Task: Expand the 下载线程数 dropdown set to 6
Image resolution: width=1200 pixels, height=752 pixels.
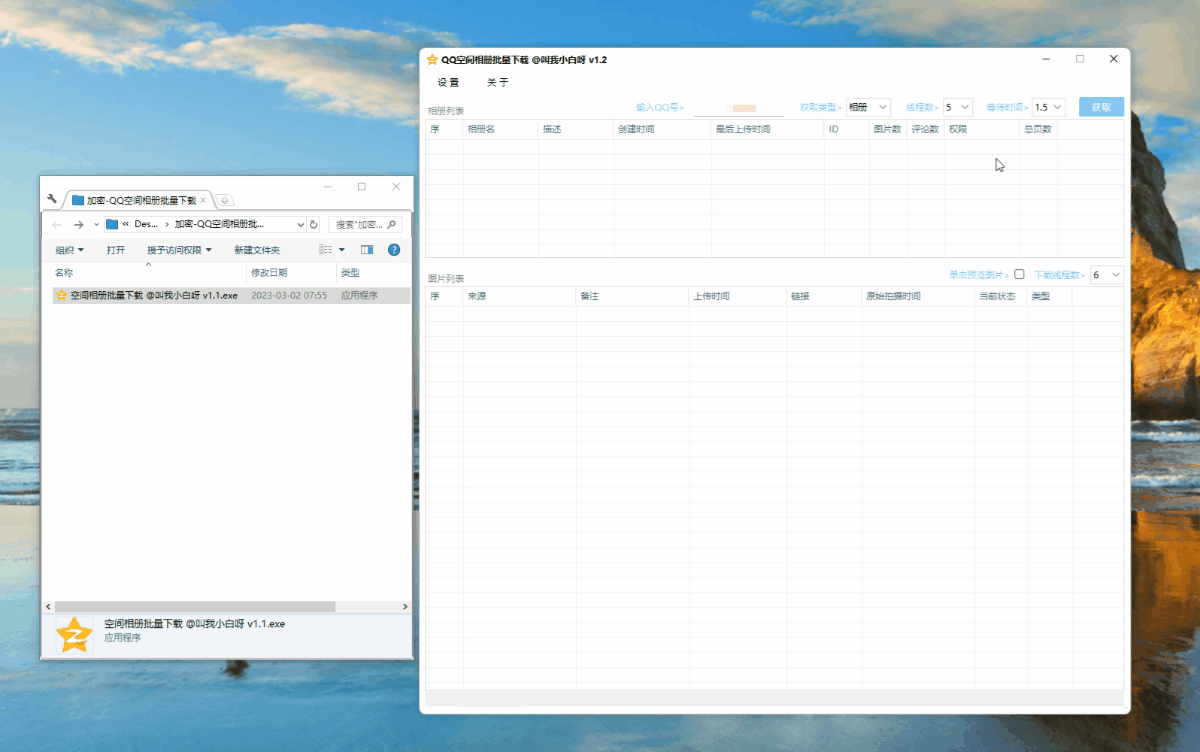Action: tap(1106, 274)
